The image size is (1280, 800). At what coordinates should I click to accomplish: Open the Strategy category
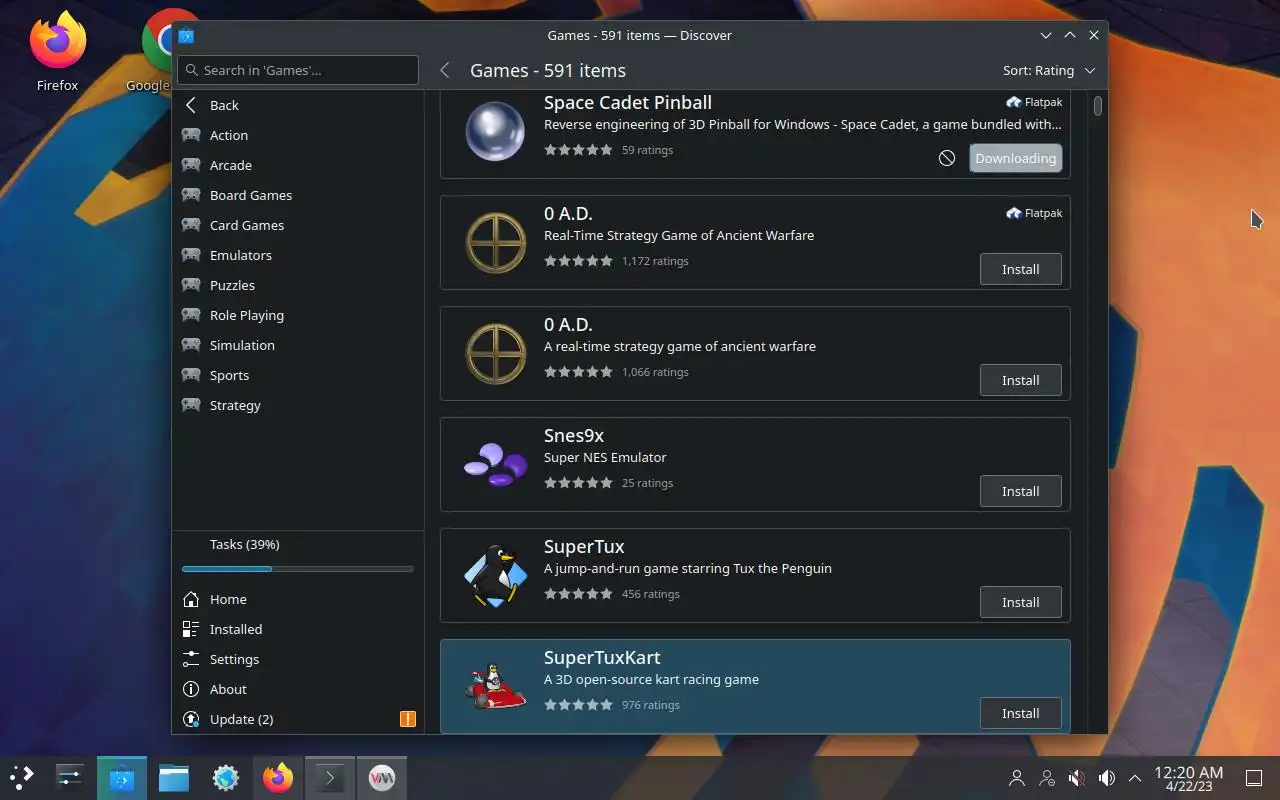(x=298, y=405)
